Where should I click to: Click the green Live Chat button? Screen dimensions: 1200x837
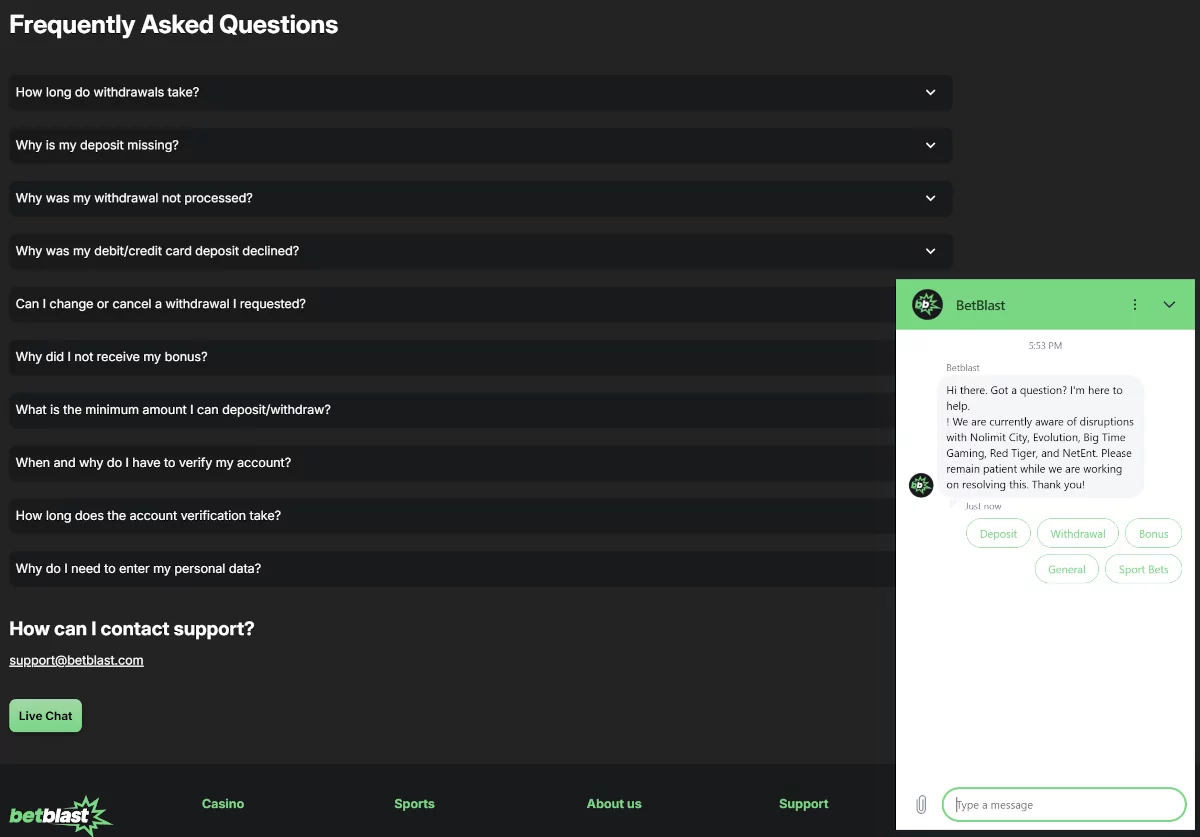coord(46,716)
